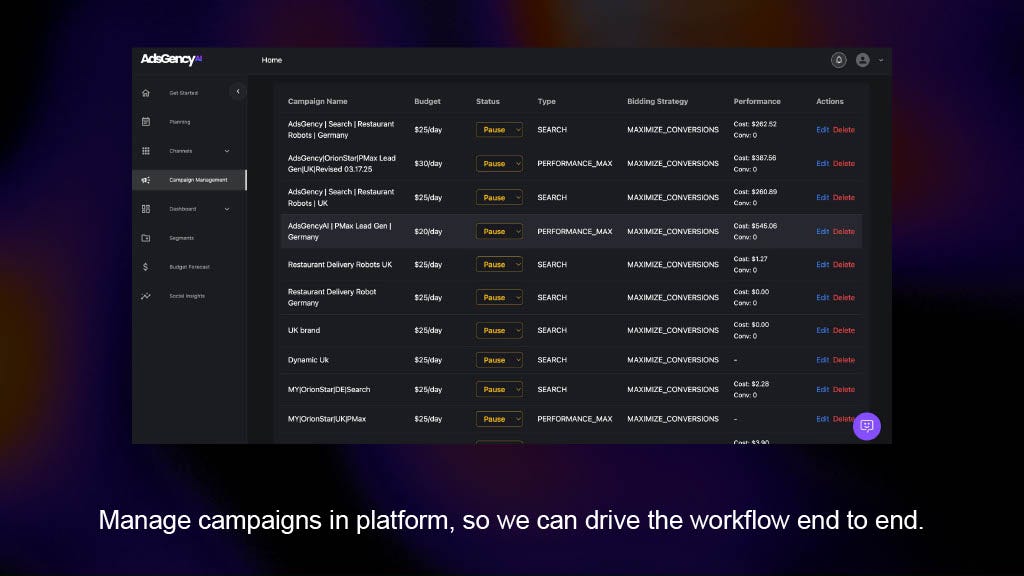Click the Dashboard icon in sidebar
The width and height of the screenshot is (1024, 576).
(146, 209)
